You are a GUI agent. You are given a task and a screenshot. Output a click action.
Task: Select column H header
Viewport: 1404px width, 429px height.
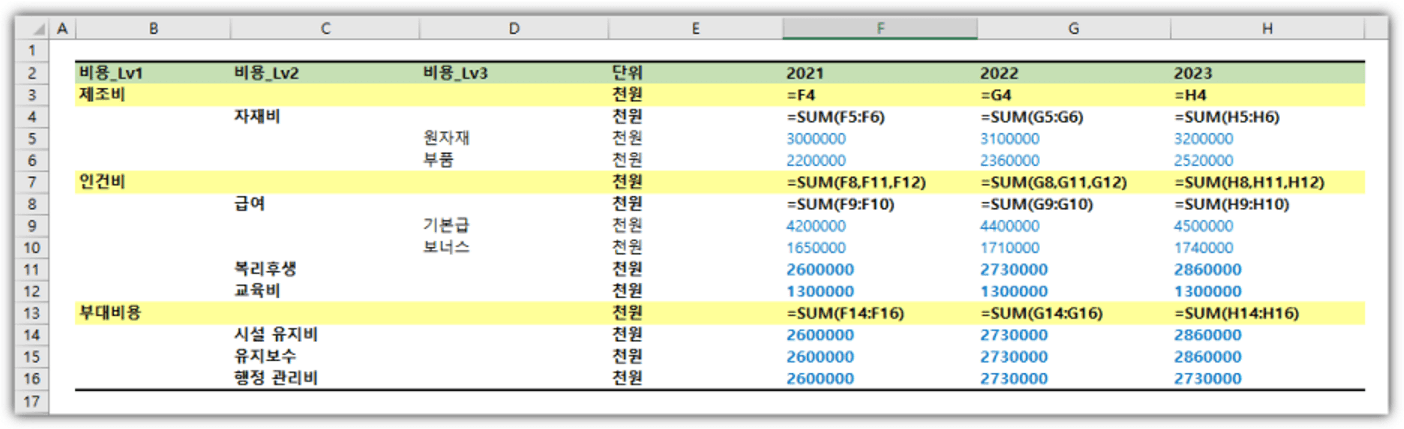[x=1268, y=29]
